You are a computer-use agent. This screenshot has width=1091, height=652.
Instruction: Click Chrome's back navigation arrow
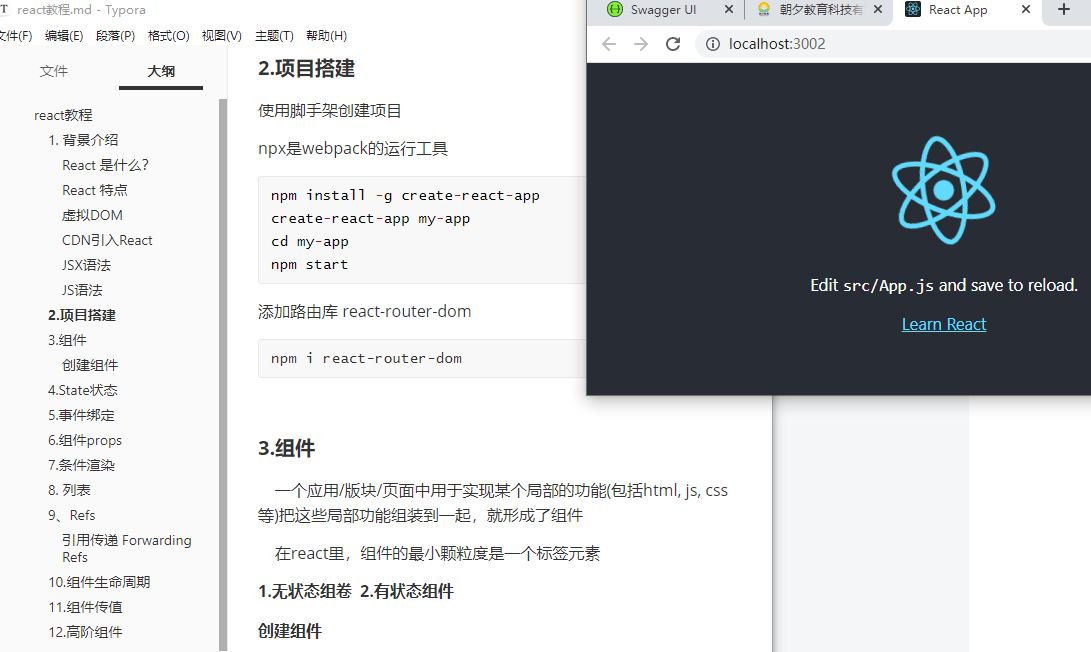click(608, 43)
